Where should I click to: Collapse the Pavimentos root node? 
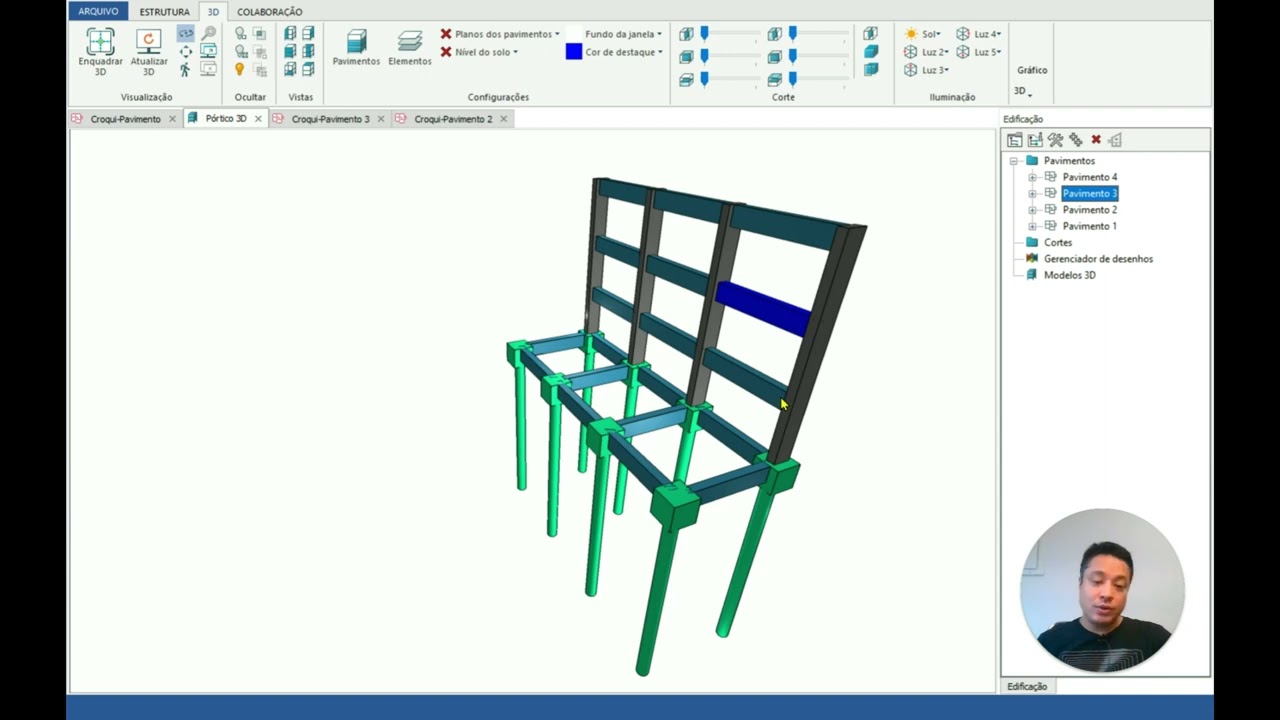point(1013,161)
